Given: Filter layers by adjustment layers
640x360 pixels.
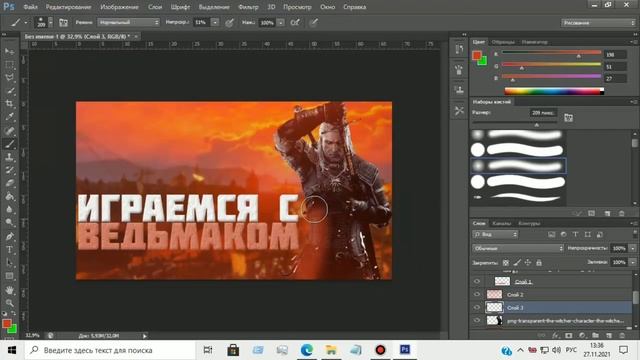Looking at the screenshot, I should pyautogui.click(x=563, y=235).
